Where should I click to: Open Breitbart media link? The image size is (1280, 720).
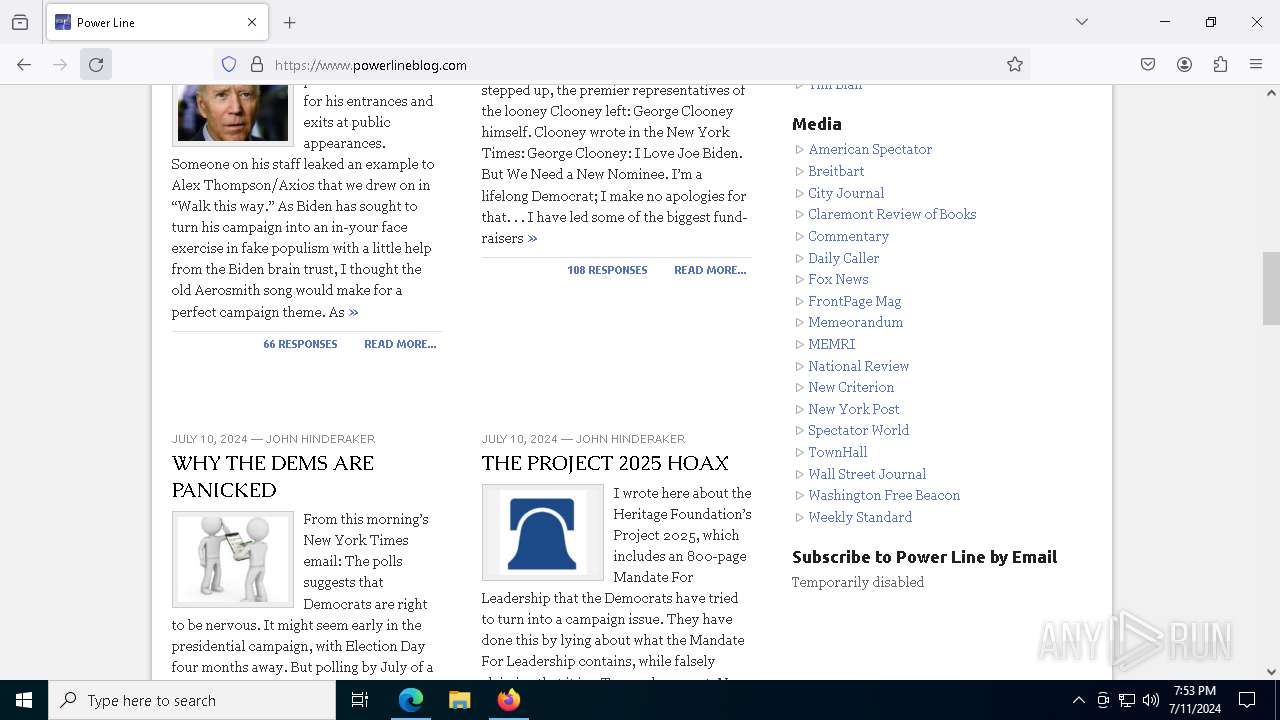tap(836, 171)
